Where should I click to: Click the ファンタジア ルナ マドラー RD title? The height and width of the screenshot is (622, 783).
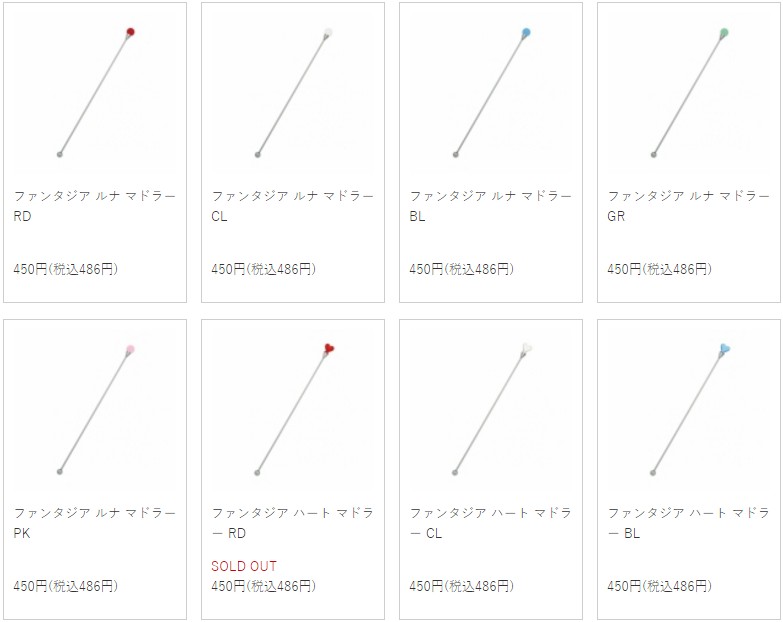95,206
